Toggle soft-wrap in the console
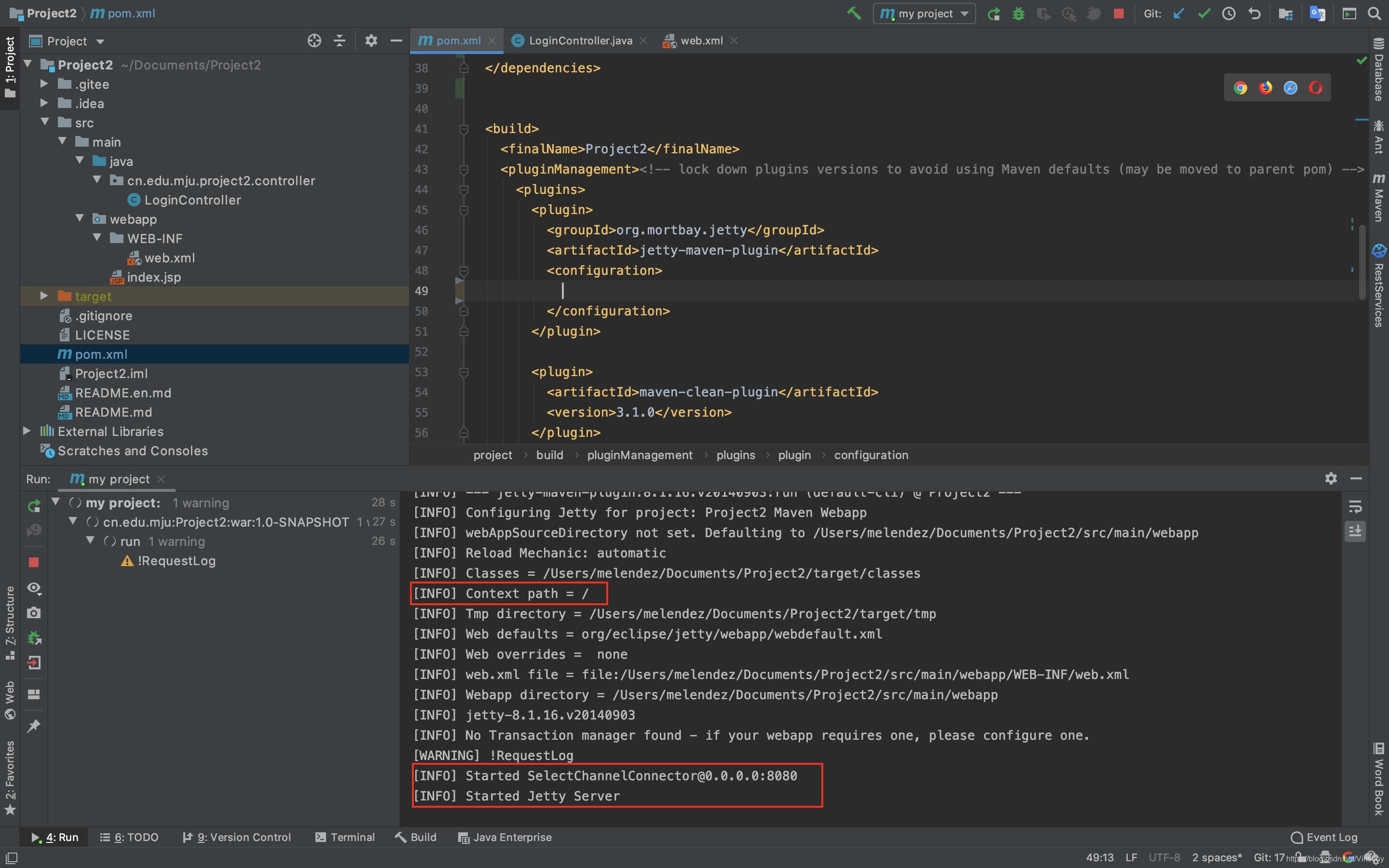 pyautogui.click(x=1355, y=506)
